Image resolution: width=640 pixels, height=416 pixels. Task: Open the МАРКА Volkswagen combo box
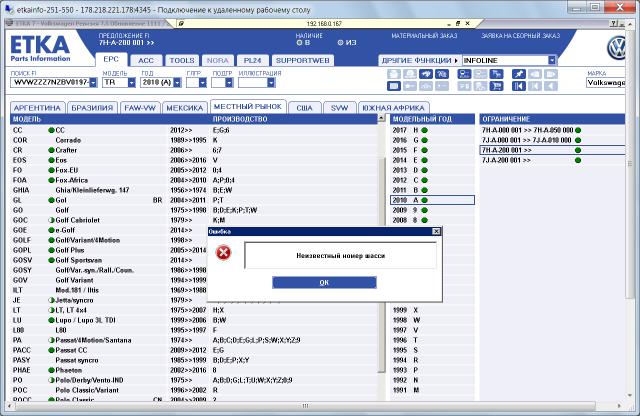pyautogui.click(x=606, y=82)
